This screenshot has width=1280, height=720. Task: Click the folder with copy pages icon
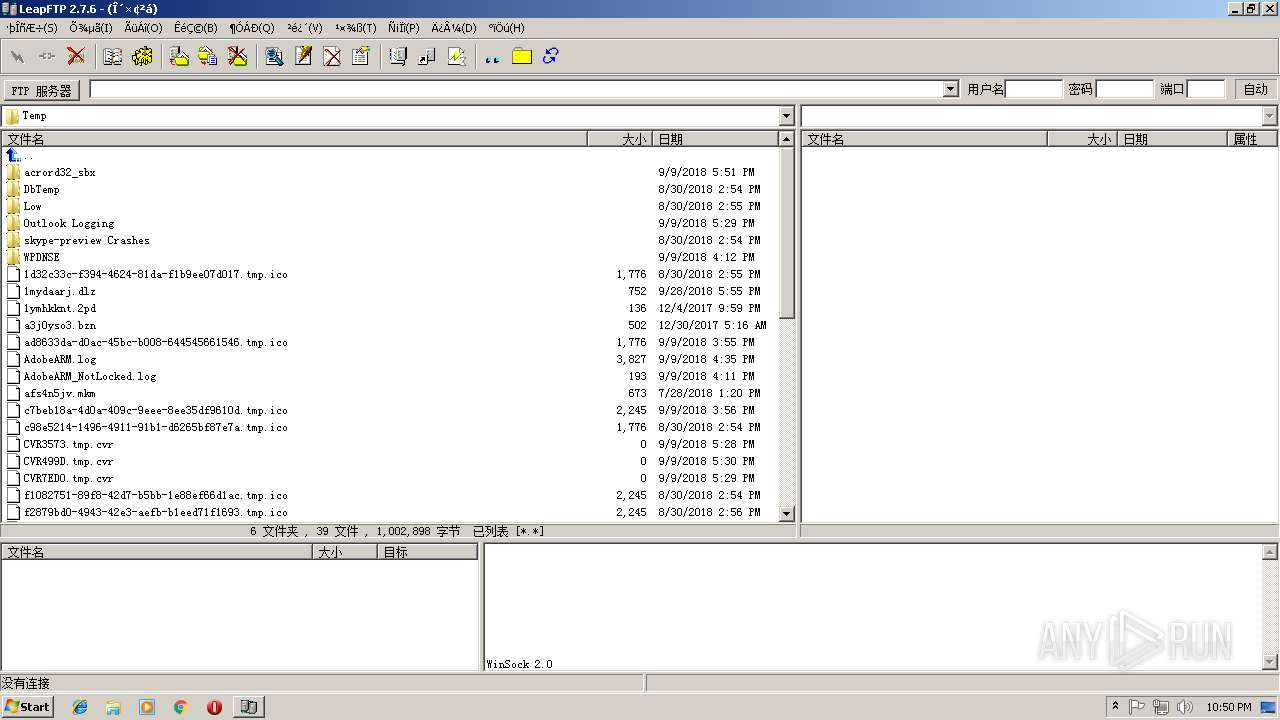pyautogui.click(x=208, y=56)
